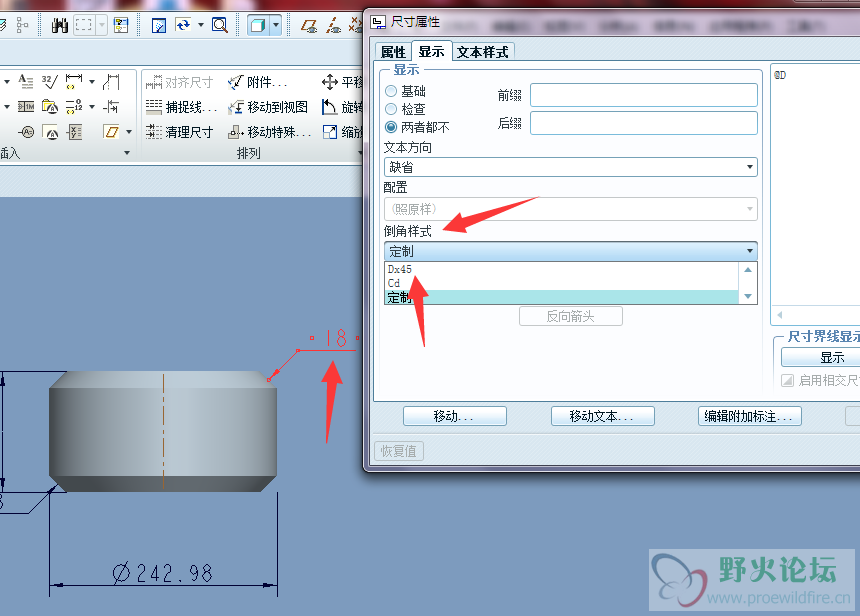Screen dimensions: 860x616
Task: Click the Zoom In magnifier icon
Action: point(220,25)
